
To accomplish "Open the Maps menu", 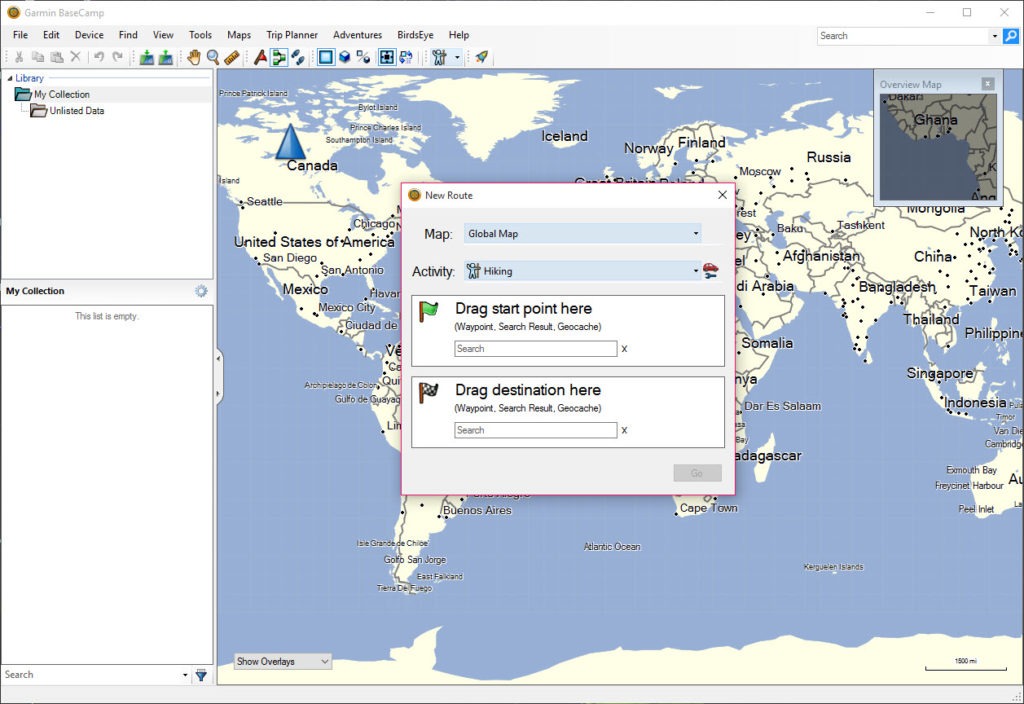I will tap(239, 35).
